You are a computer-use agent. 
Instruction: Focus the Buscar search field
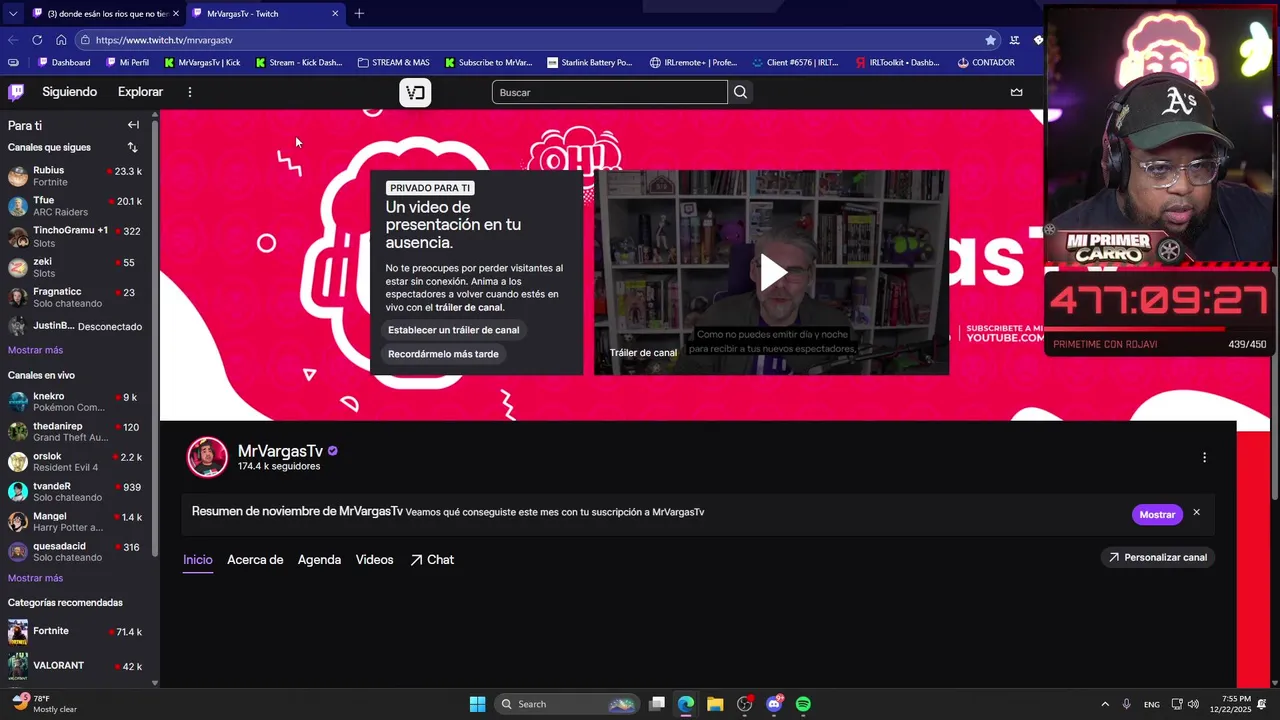pos(610,92)
